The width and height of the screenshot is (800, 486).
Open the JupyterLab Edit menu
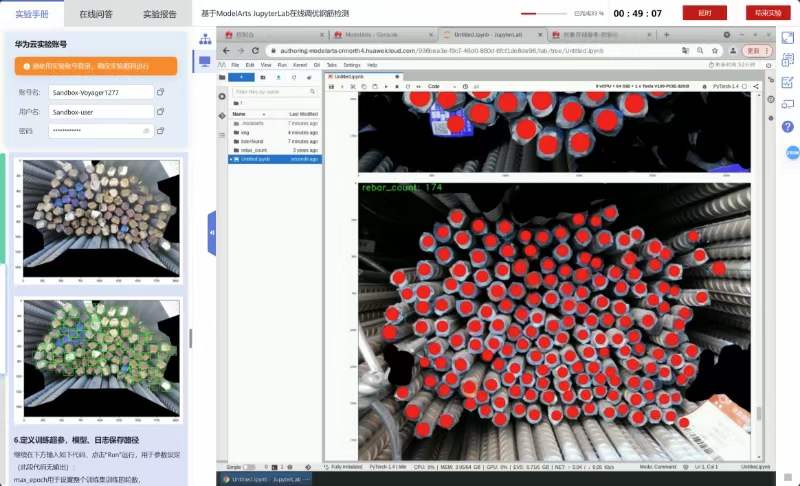coord(250,65)
